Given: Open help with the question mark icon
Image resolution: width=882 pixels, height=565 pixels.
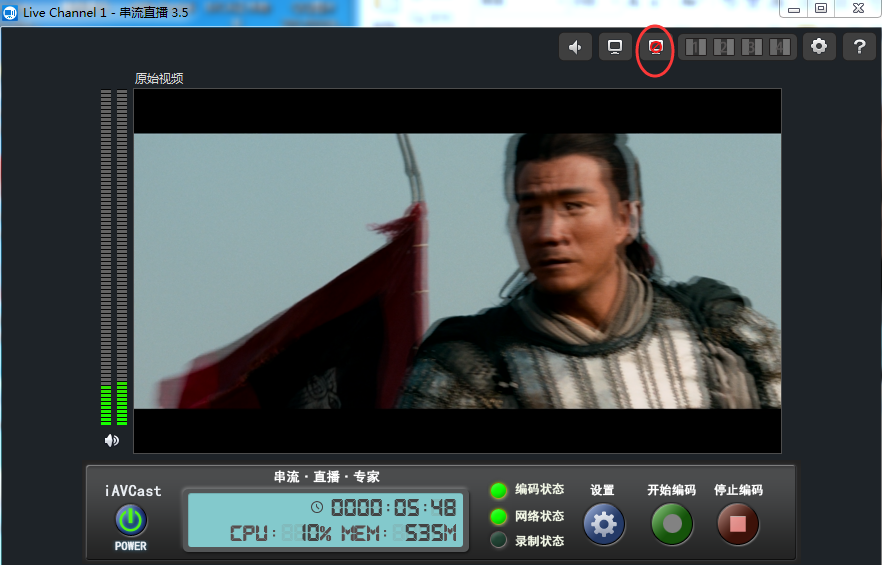Looking at the screenshot, I should point(859,47).
